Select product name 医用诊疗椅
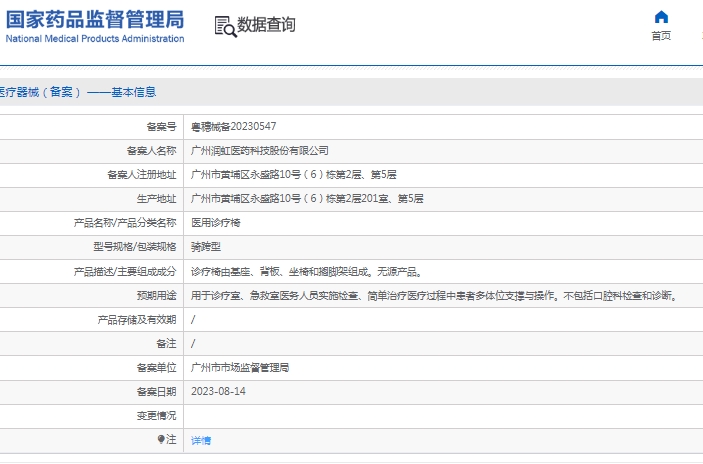Image resolution: width=703 pixels, height=464 pixels. click(x=216, y=223)
